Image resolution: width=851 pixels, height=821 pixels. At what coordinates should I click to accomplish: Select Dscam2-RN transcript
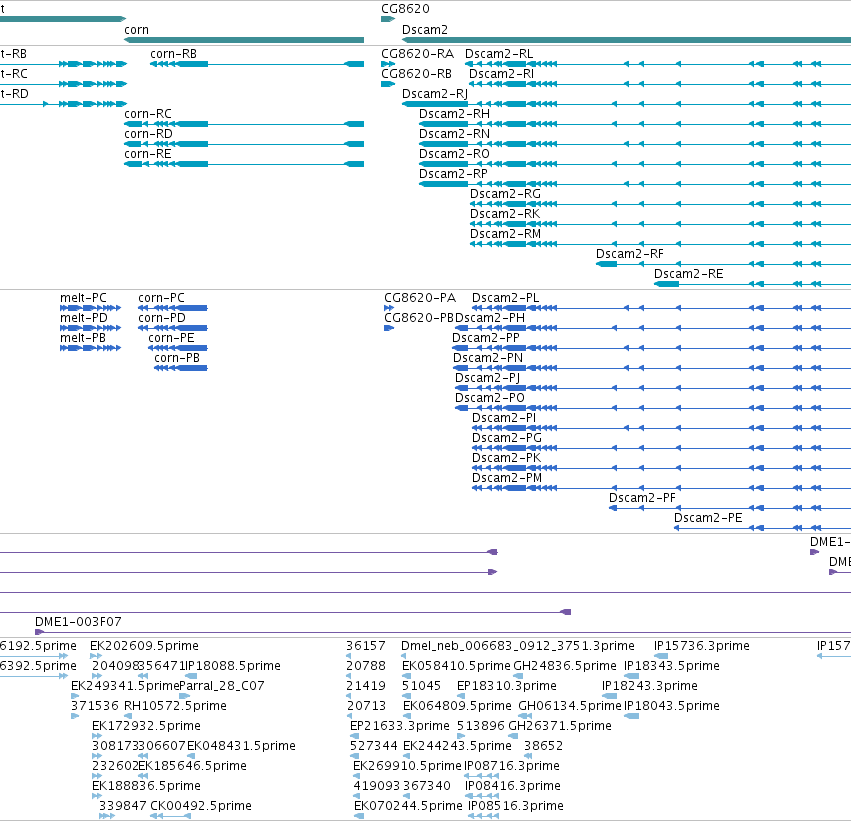454,134
